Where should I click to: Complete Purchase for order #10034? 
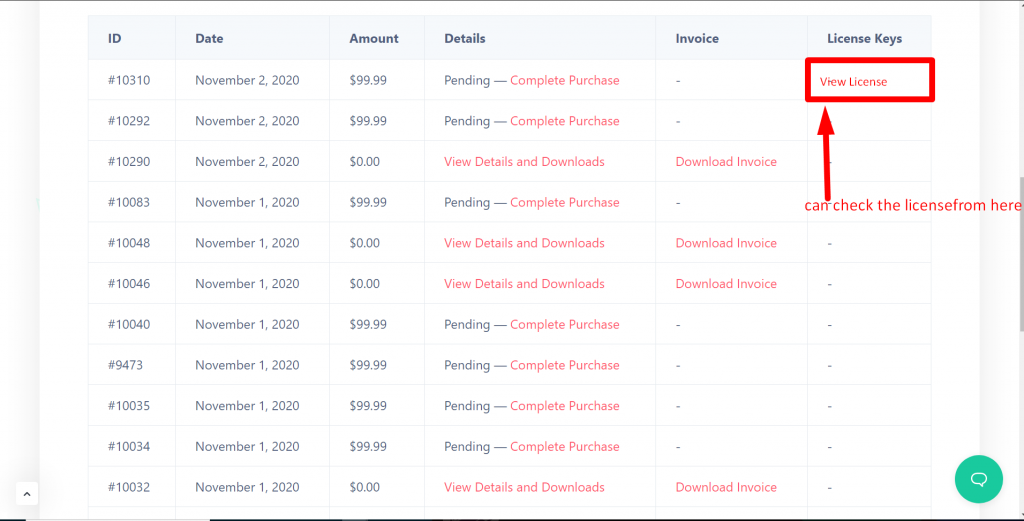[x=564, y=447]
